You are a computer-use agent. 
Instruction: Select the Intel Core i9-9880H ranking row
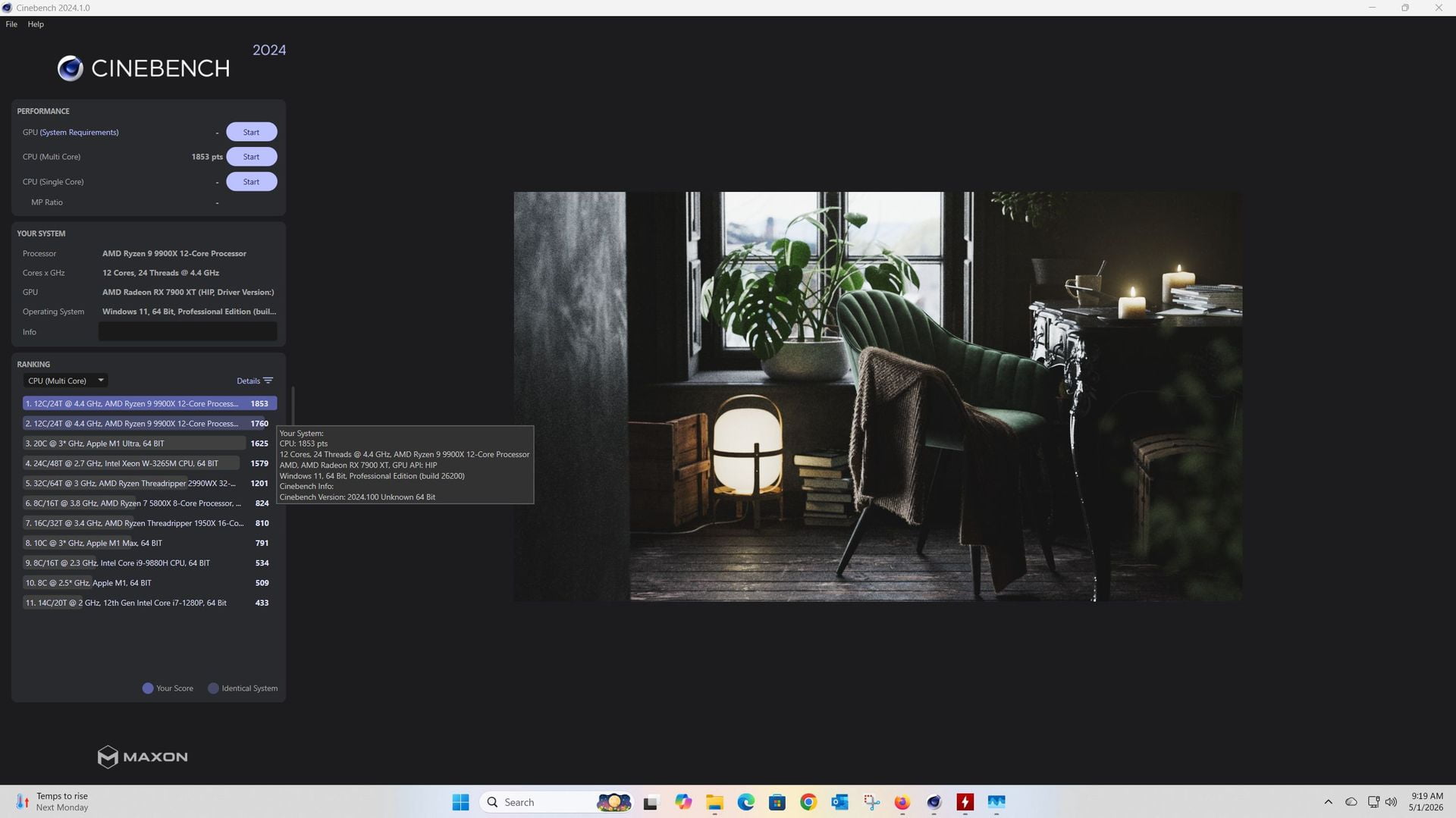pyautogui.click(x=149, y=563)
